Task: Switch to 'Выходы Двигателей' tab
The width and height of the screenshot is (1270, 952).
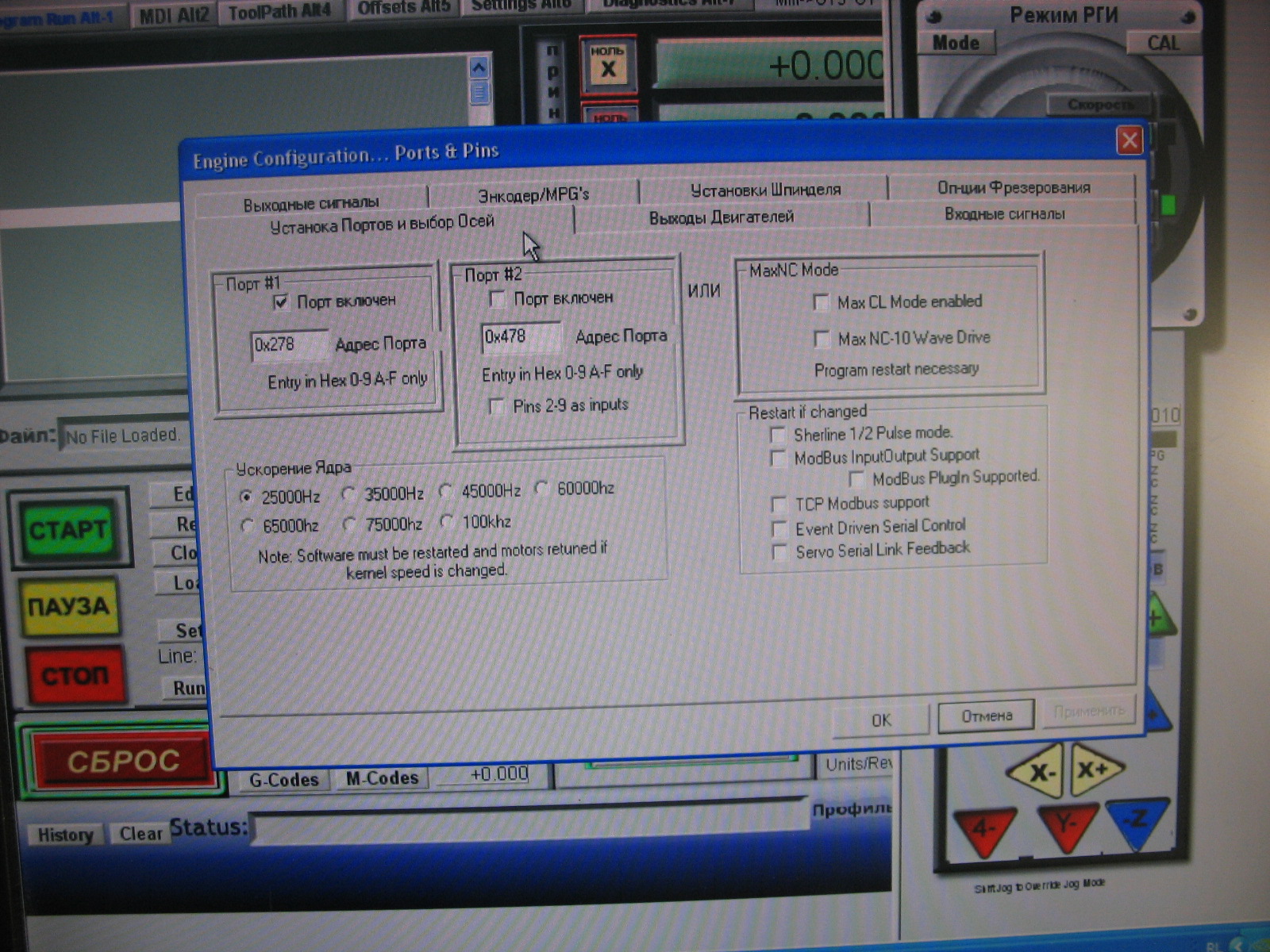Action: [721, 217]
